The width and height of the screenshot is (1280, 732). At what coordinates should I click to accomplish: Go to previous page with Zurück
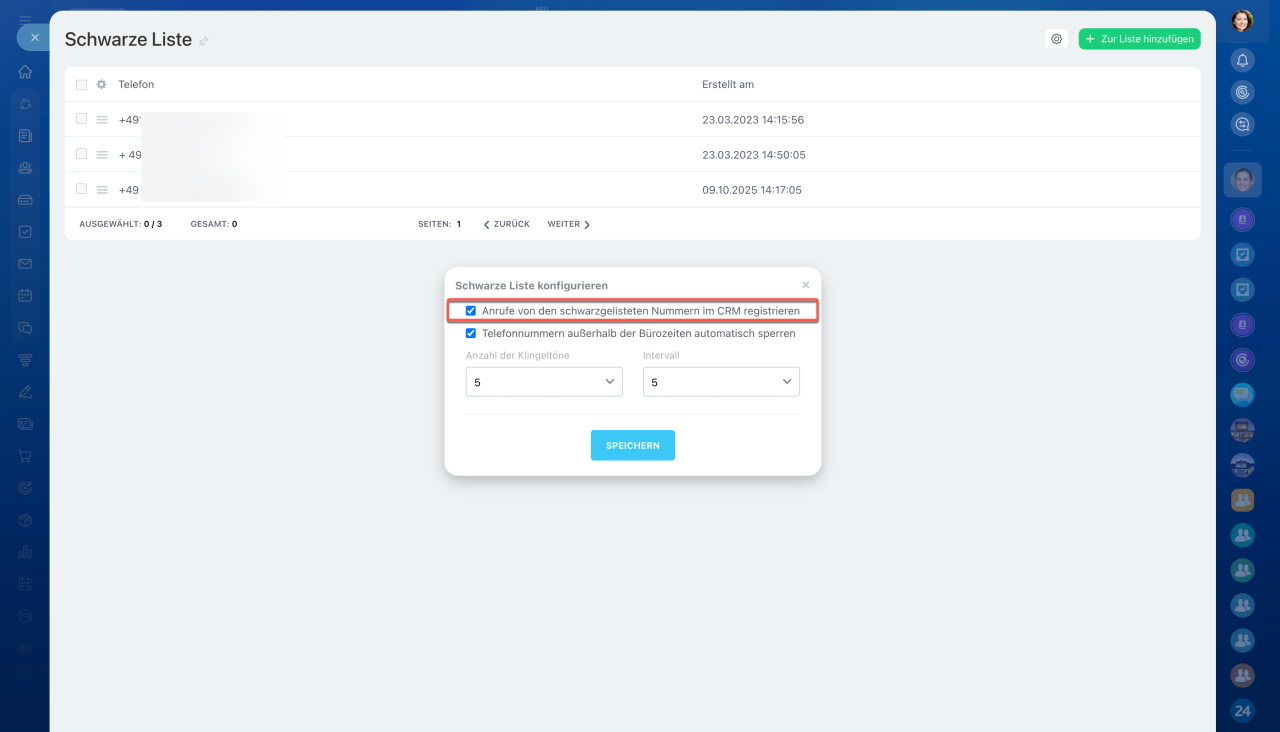pyautogui.click(x=507, y=224)
